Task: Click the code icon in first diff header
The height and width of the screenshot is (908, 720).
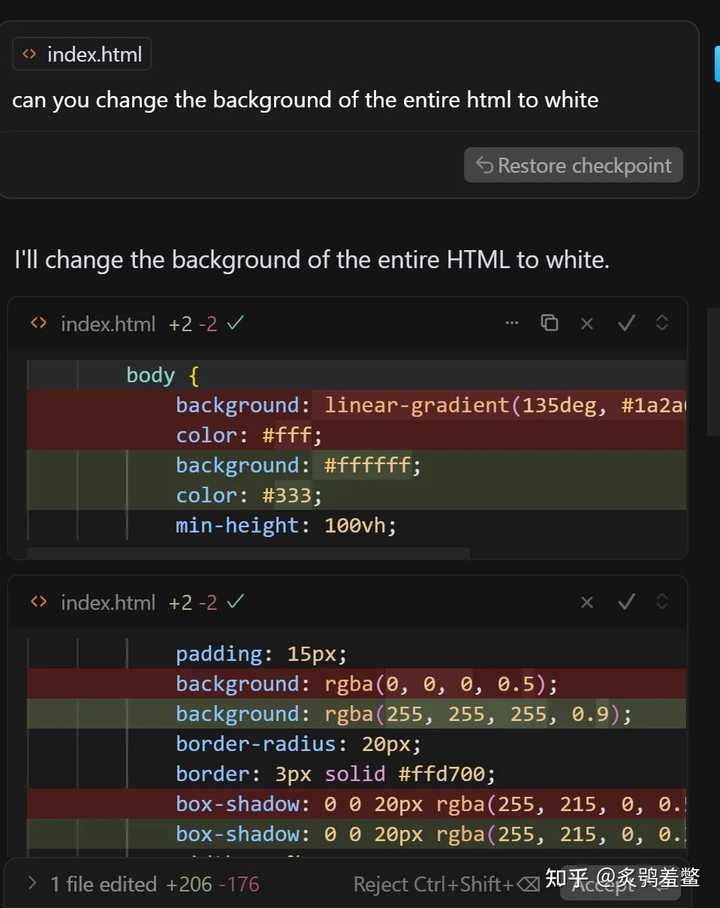Action: [x=39, y=323]
